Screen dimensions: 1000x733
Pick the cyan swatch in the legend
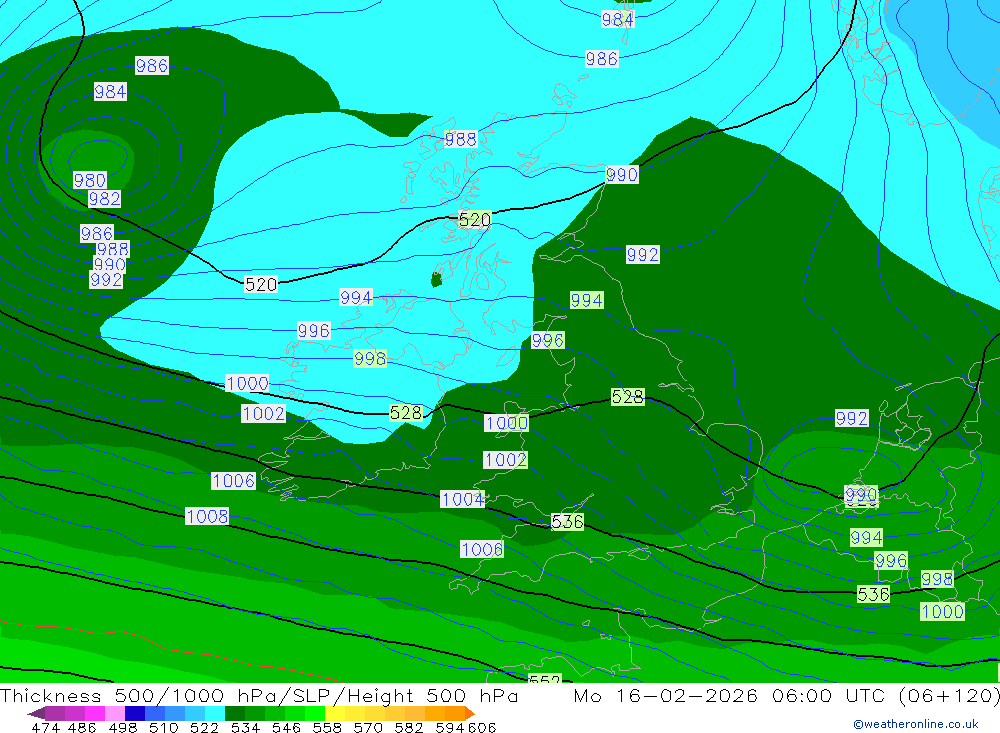[x=215, y=713]
